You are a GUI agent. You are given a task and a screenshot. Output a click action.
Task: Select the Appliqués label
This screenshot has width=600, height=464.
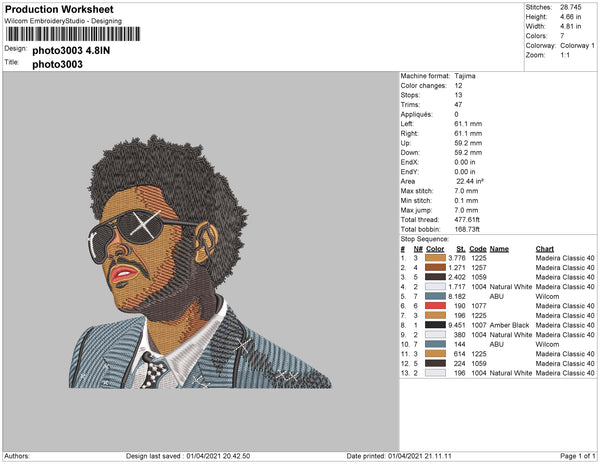pyautogui.click(x=416, y=114)
